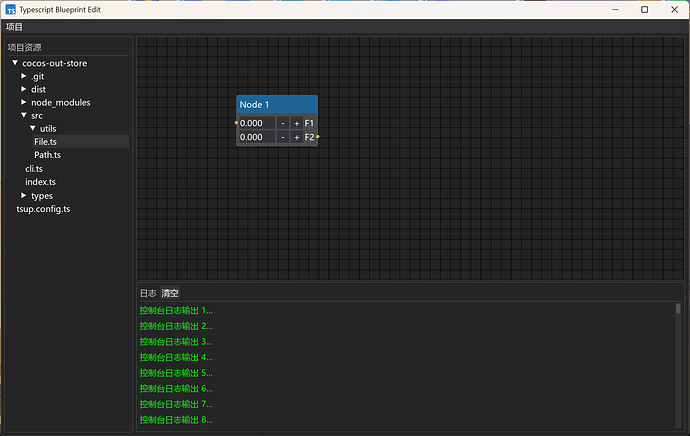Click the F2 output pin dot
This screenshot has height=436, width=690.
(318, 137)
